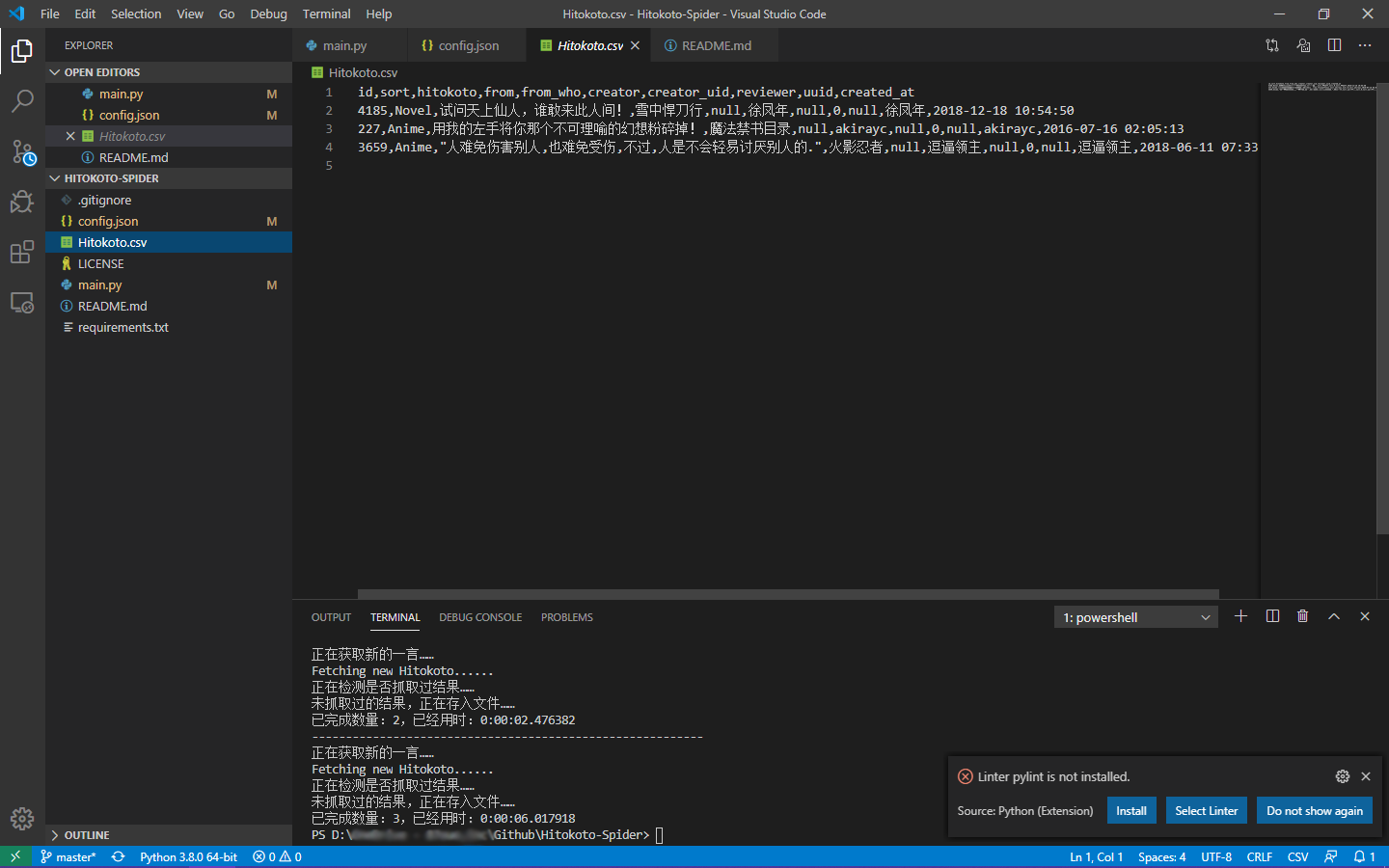
Task: Open the powershell terminal selector dropdown
Action: [1135, 617]
